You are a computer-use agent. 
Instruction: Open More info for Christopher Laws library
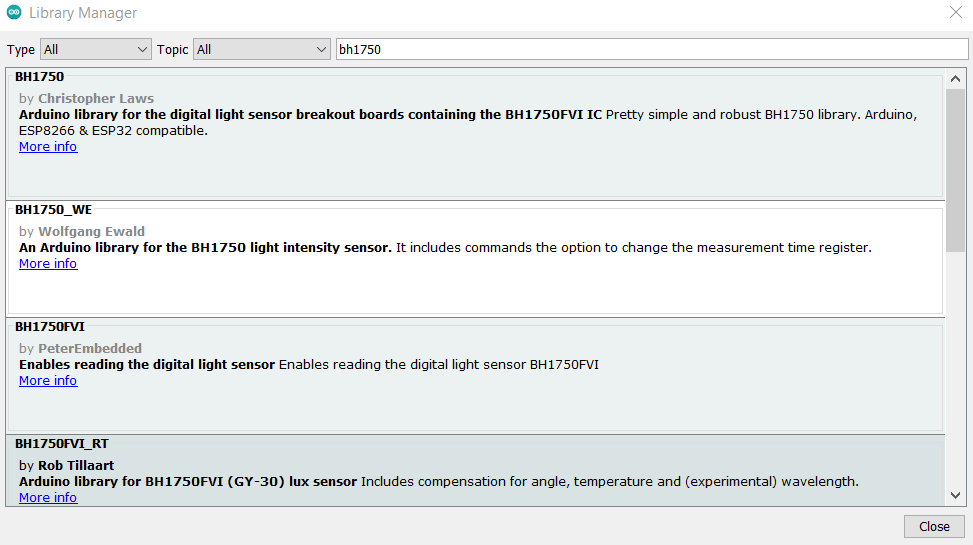click(48, 147)
